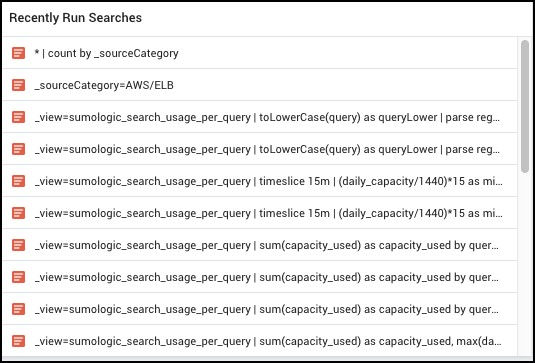This screenshot has height=363, width=535.
Task: Click the icon of the second timeslice 15m search
Action: click(x=18, y=213)
